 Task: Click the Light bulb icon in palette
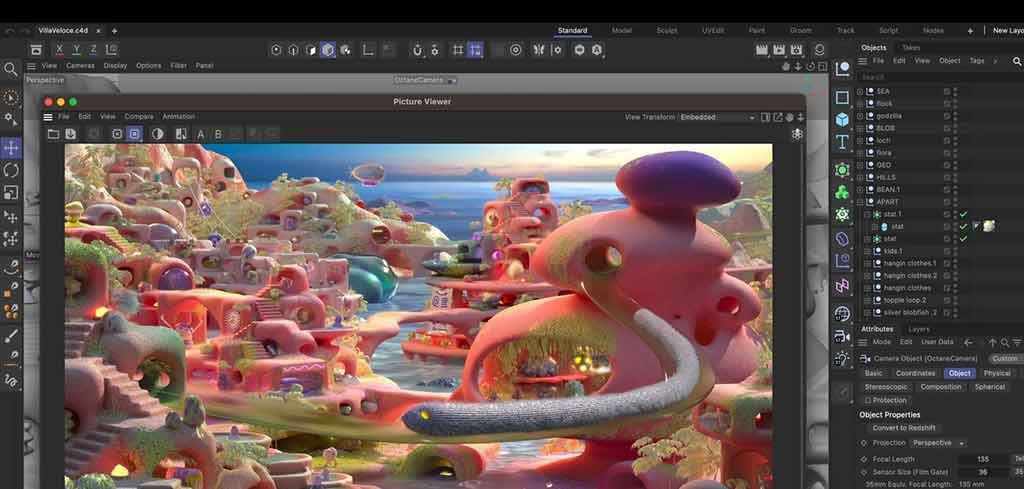[x=842, y=358]
